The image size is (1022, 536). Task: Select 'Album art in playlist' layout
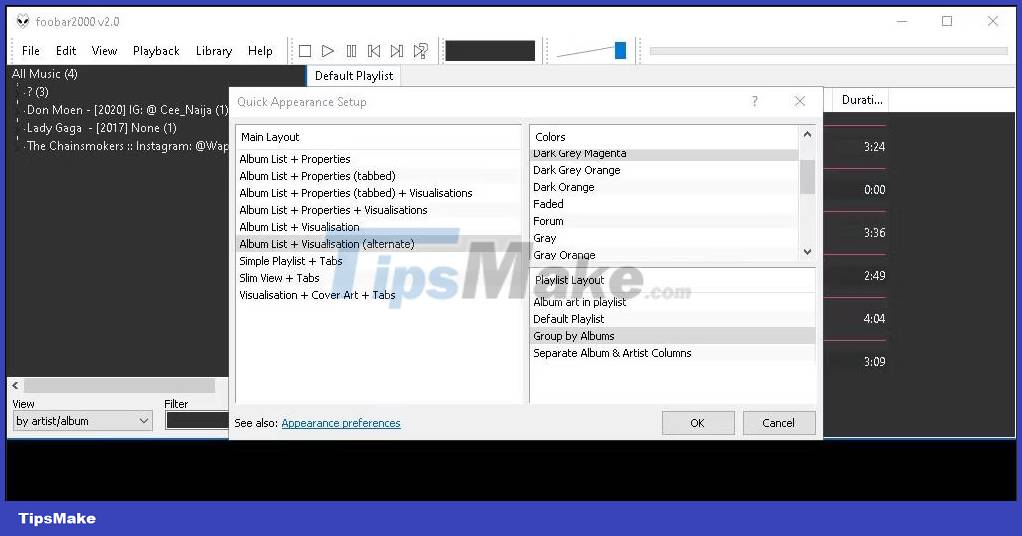click(x=673, y=302)
